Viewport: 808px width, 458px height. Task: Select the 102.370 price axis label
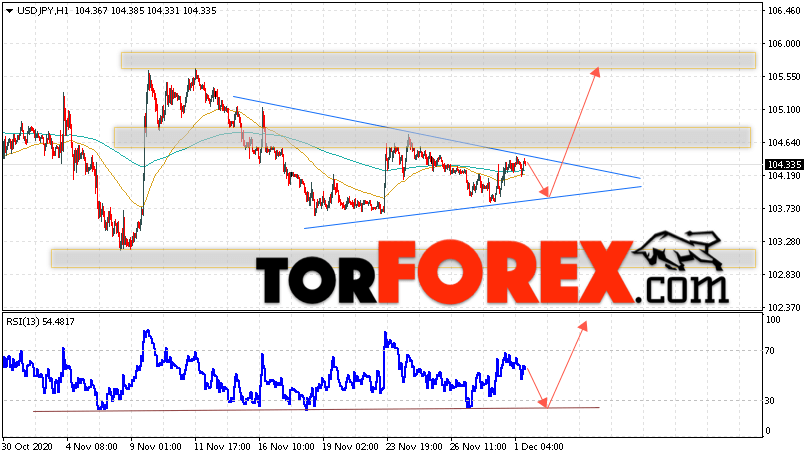pos(784,308)
